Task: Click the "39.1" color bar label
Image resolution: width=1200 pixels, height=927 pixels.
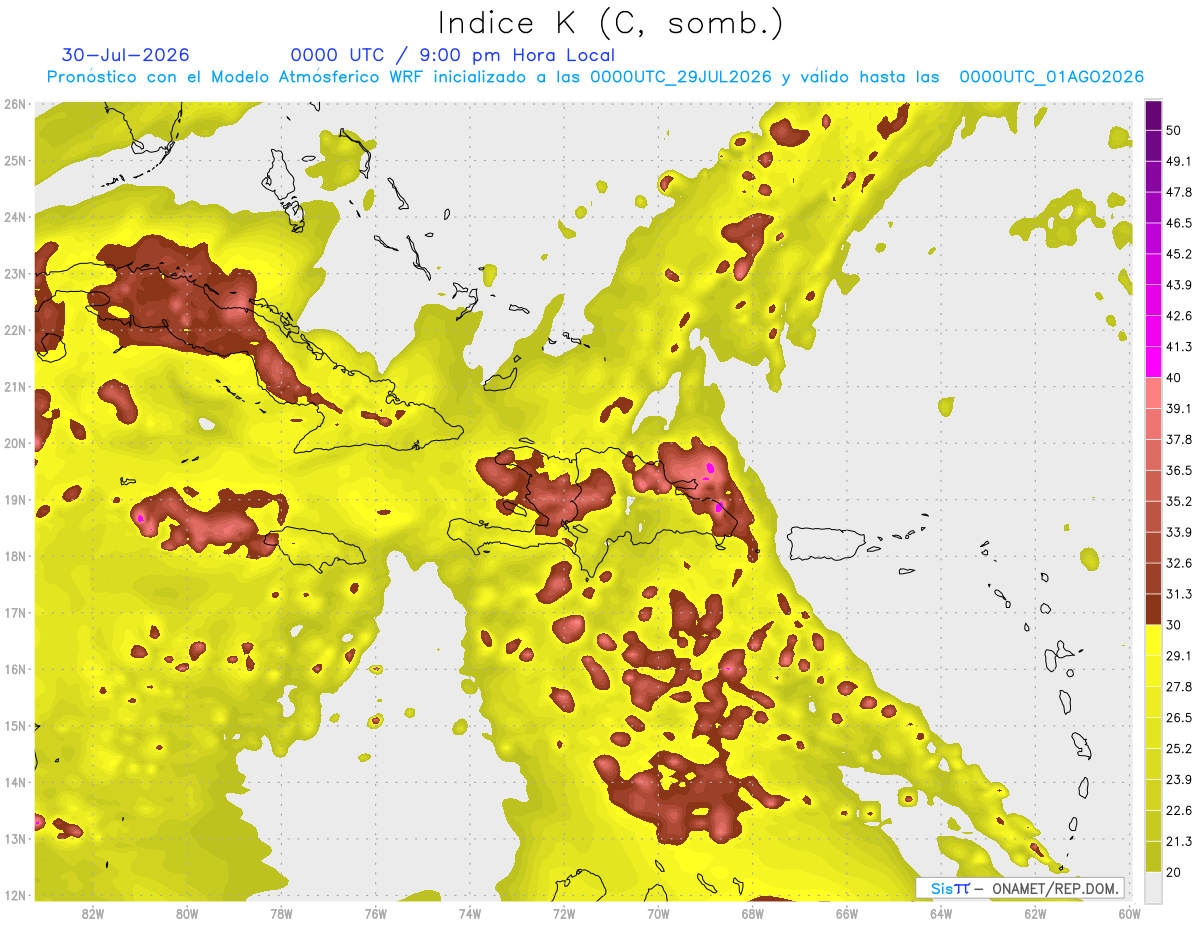Action: [x=1179, y=408]
